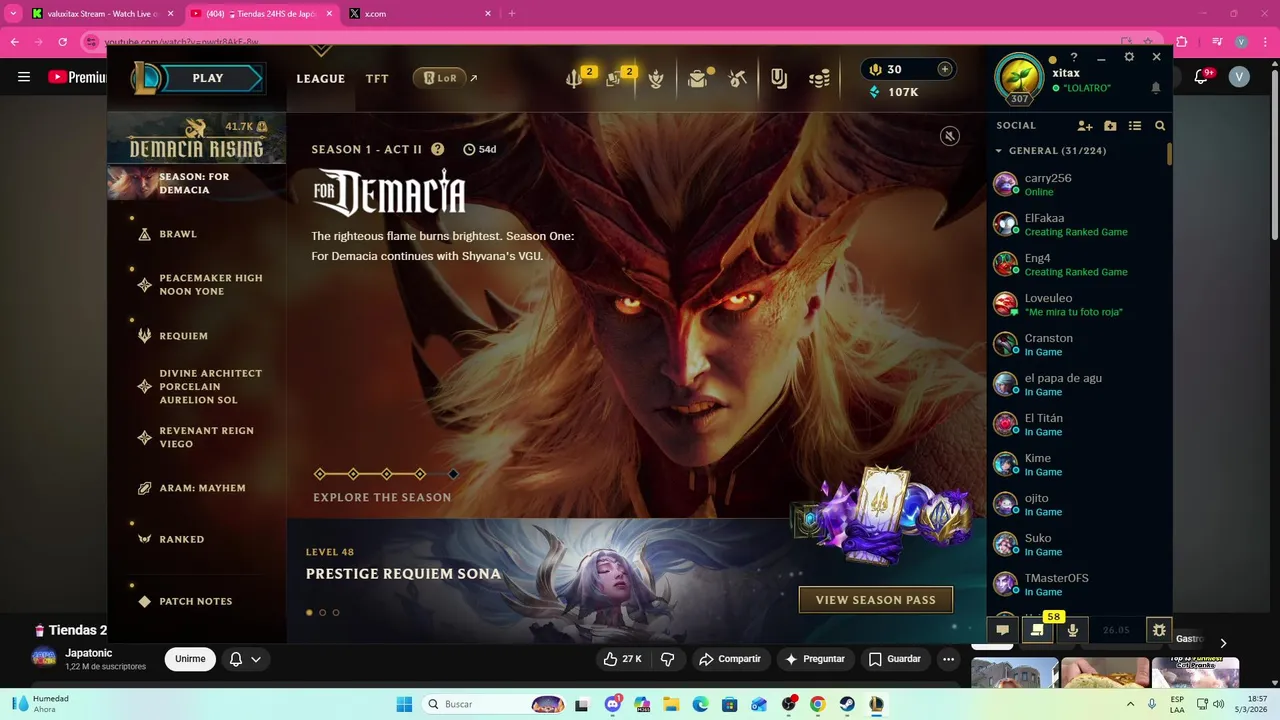Click the YouTube Compartir button
This screenshot has height=720, width=1280.
(x=730, y=659)
